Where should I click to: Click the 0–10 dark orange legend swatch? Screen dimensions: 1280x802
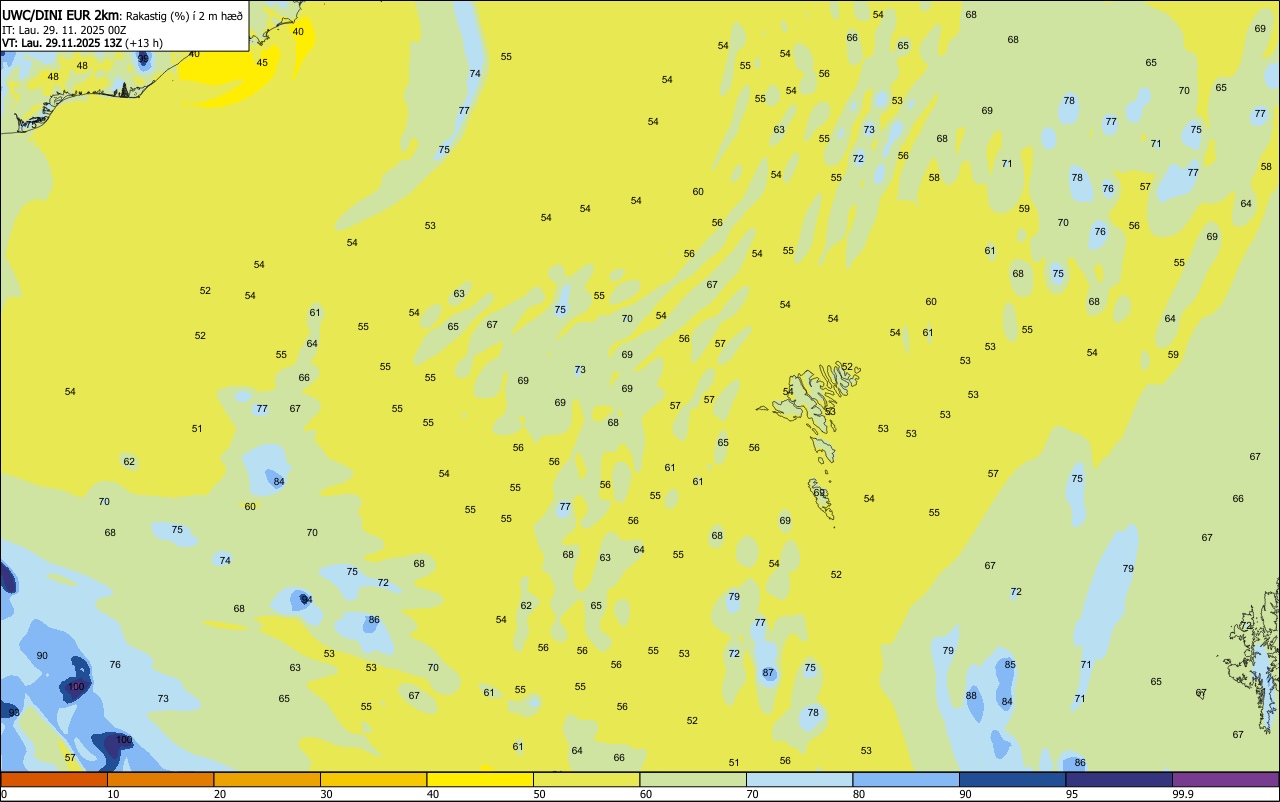54,779
